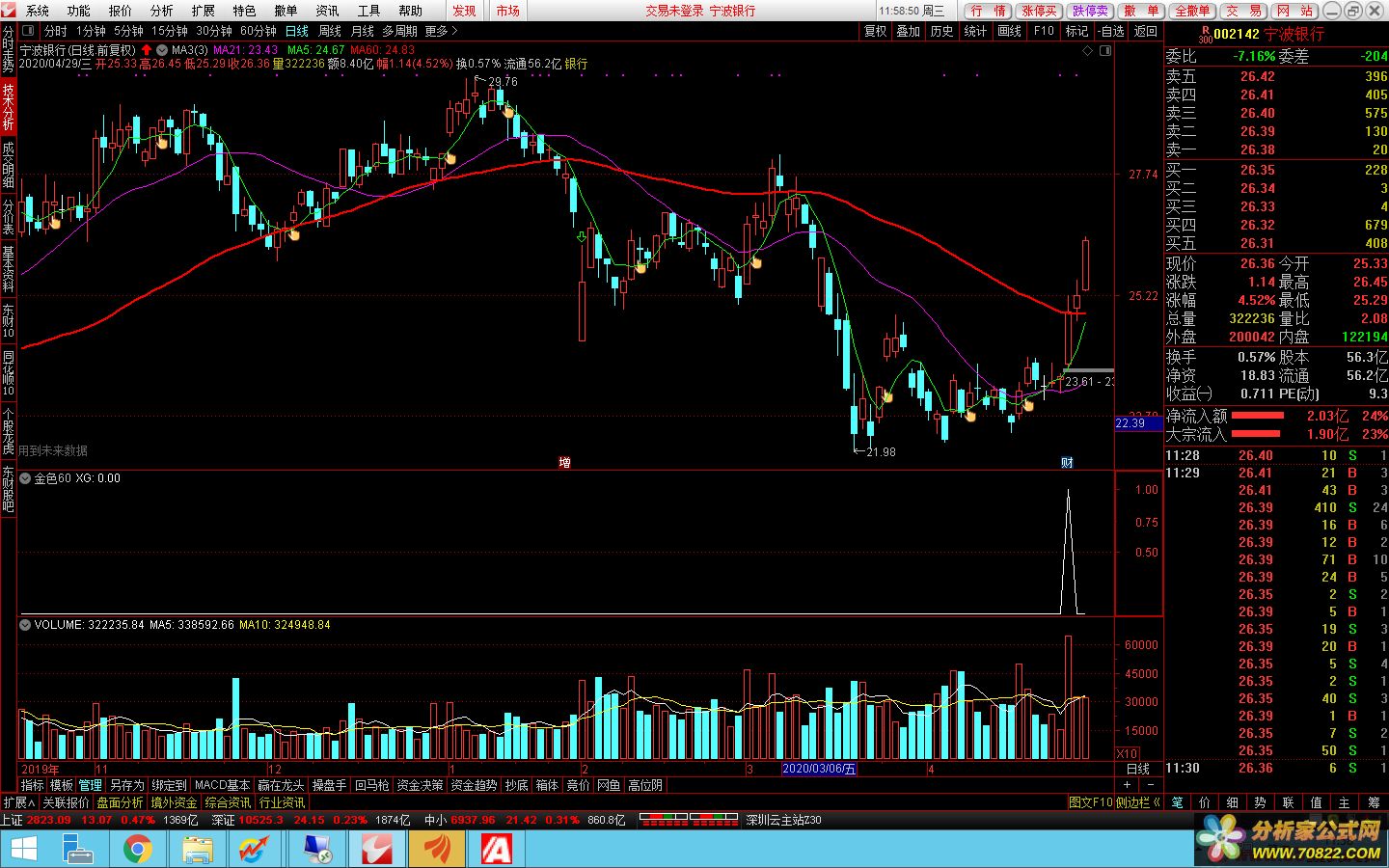Select the 管理 bottom tab
Image resolution: width=1389 pixels, height=868 pixels.
pyautogui.click(x=91, y=785)
